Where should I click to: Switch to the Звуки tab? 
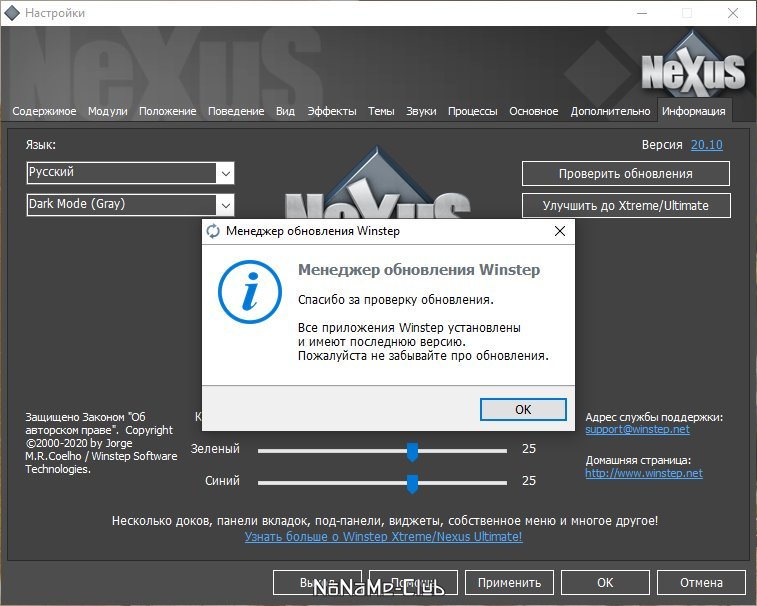pyautogui.click(x=421, y=111)
